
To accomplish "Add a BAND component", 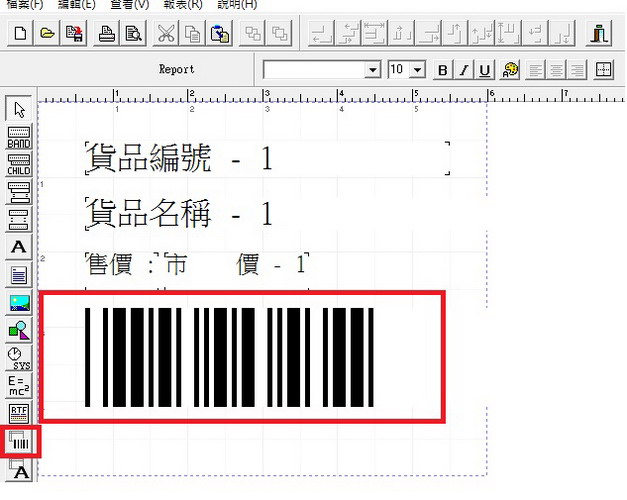I will click(19, 137).
